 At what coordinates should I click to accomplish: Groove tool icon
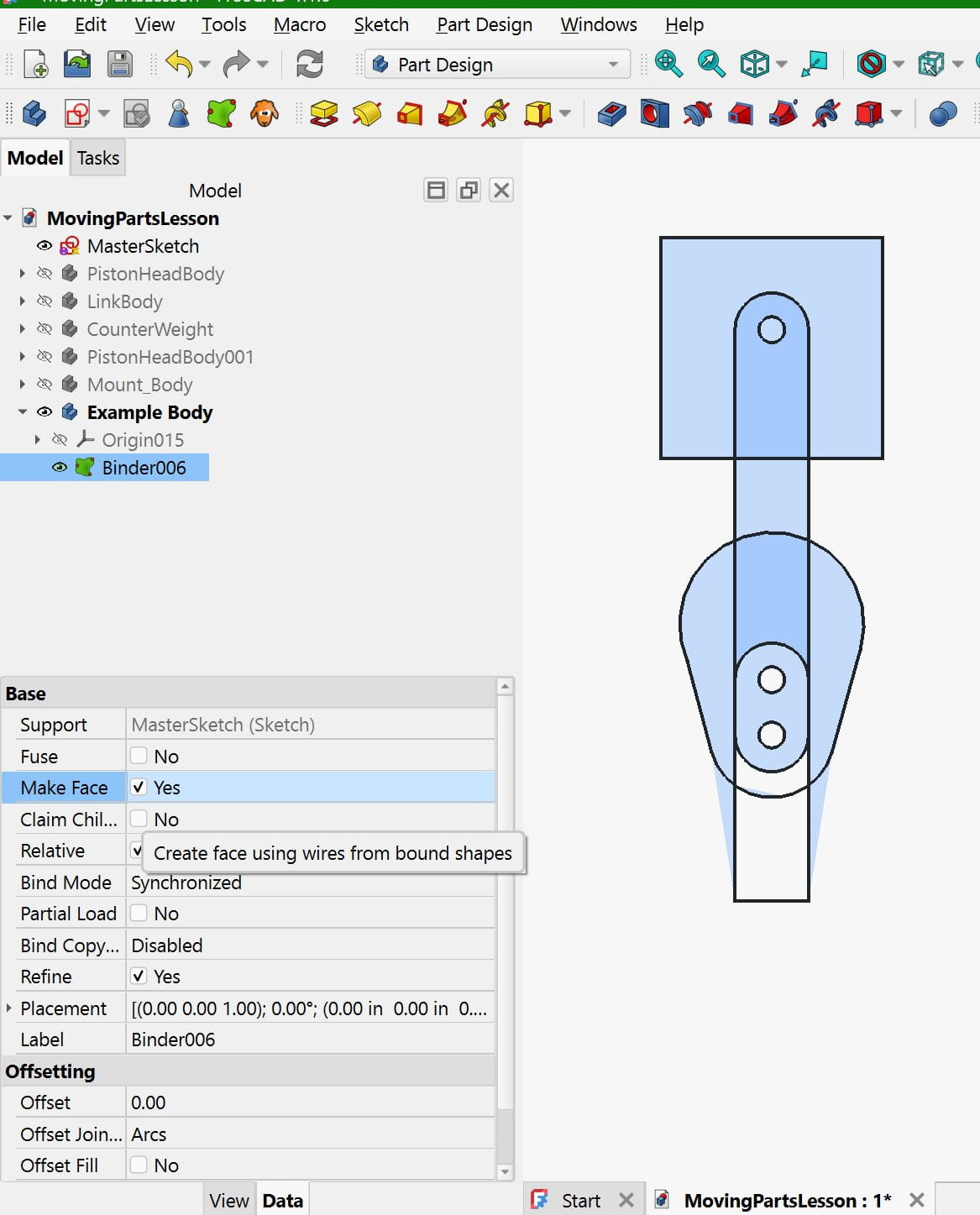[x=697, y=113]
